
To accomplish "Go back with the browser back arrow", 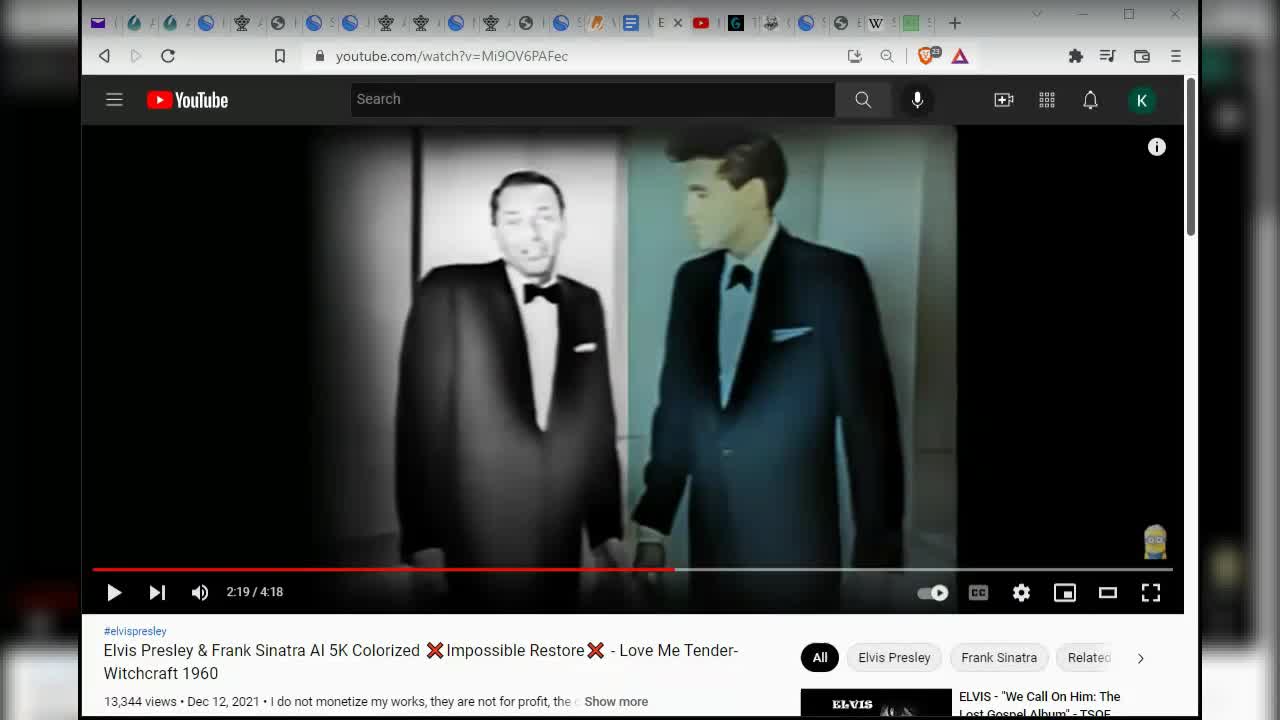I will (x=104, y=56).
